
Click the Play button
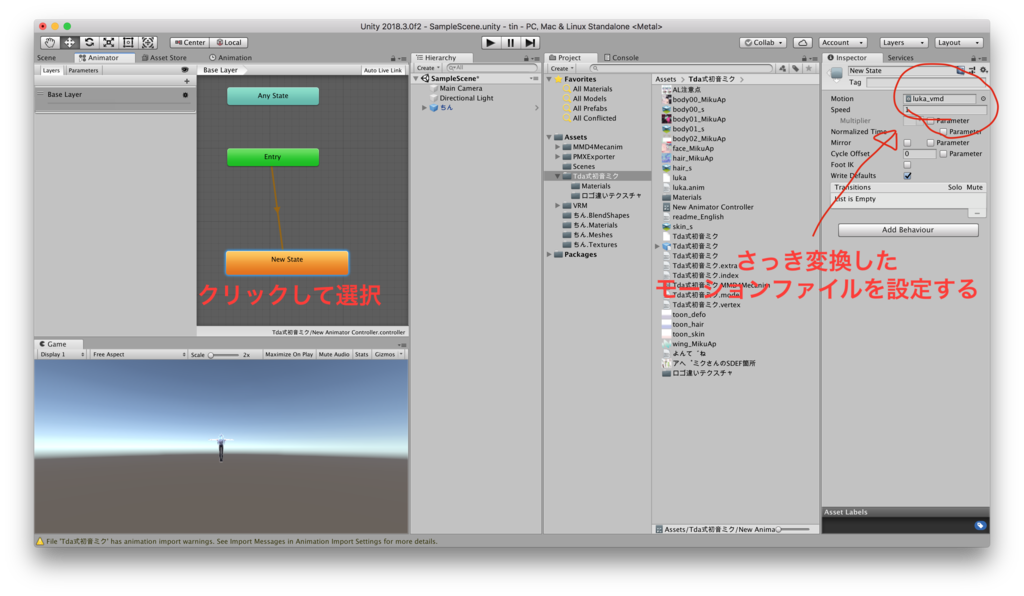pyautogui.click(x=490, y=42)
